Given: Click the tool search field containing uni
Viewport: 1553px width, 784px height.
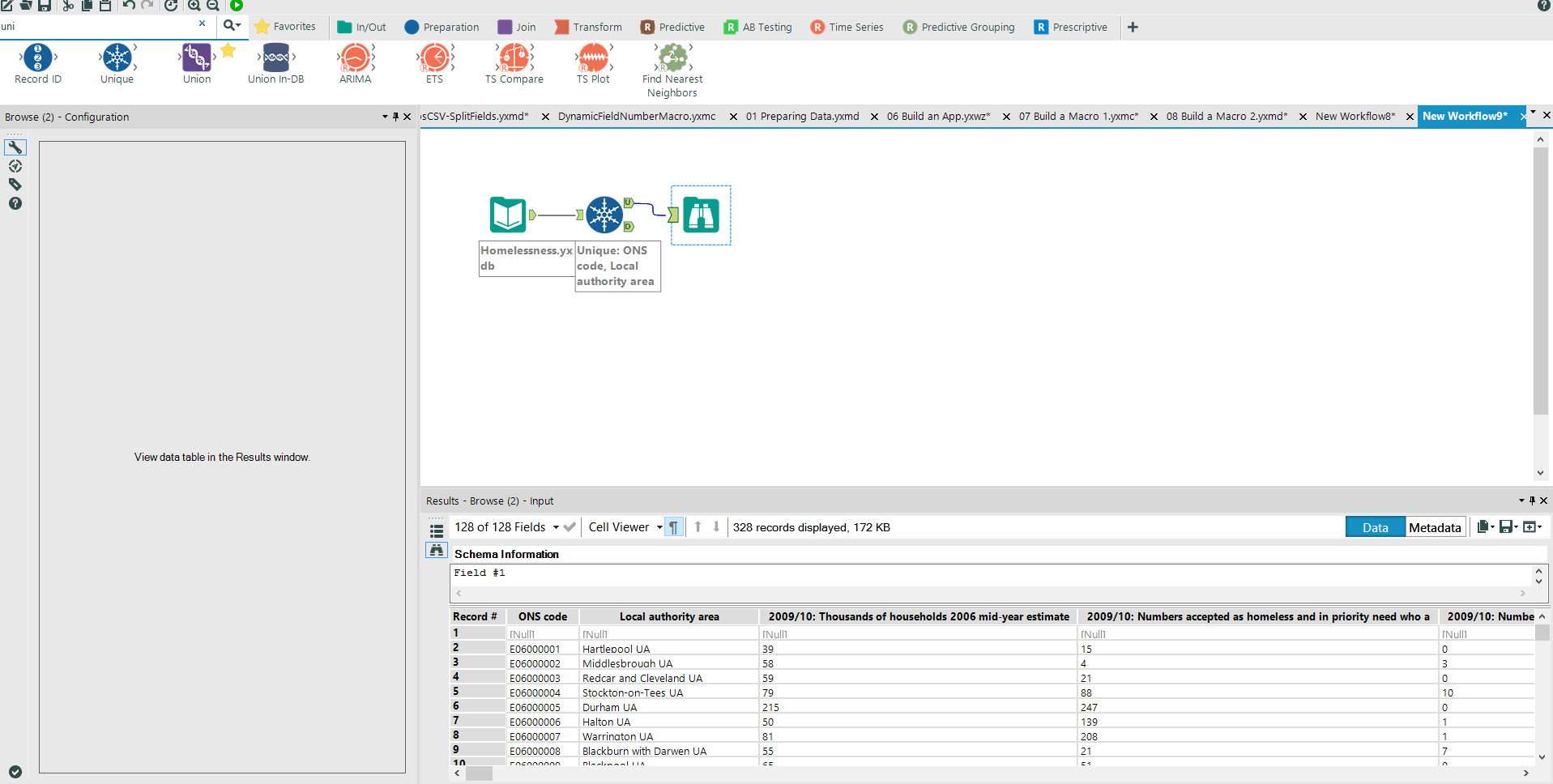Looking at the screenshot, I should pyautogui.click(x=97, y=26).
